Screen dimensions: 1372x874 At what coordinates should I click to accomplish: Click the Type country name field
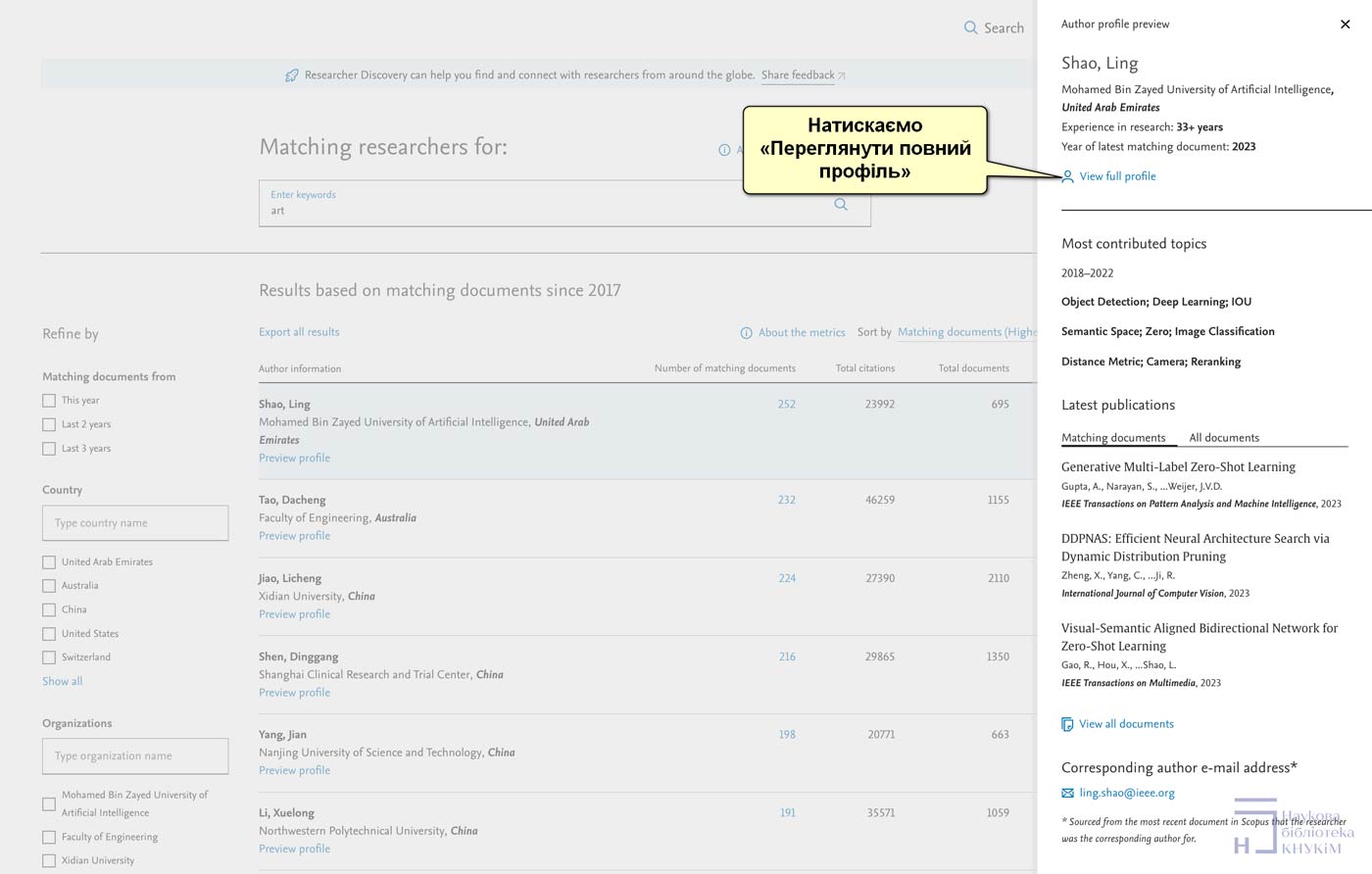pos(135,523)
